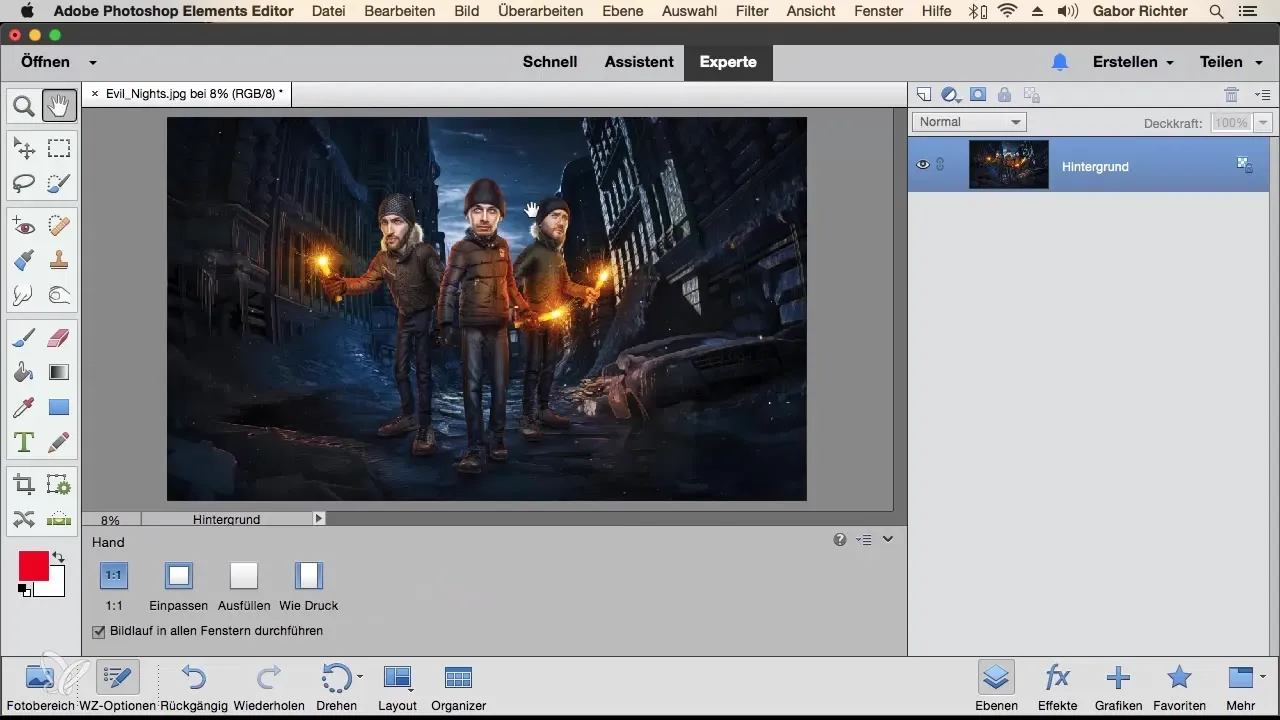
Task: Switch to the Assistent mode tab
Action: coord(639,62)
